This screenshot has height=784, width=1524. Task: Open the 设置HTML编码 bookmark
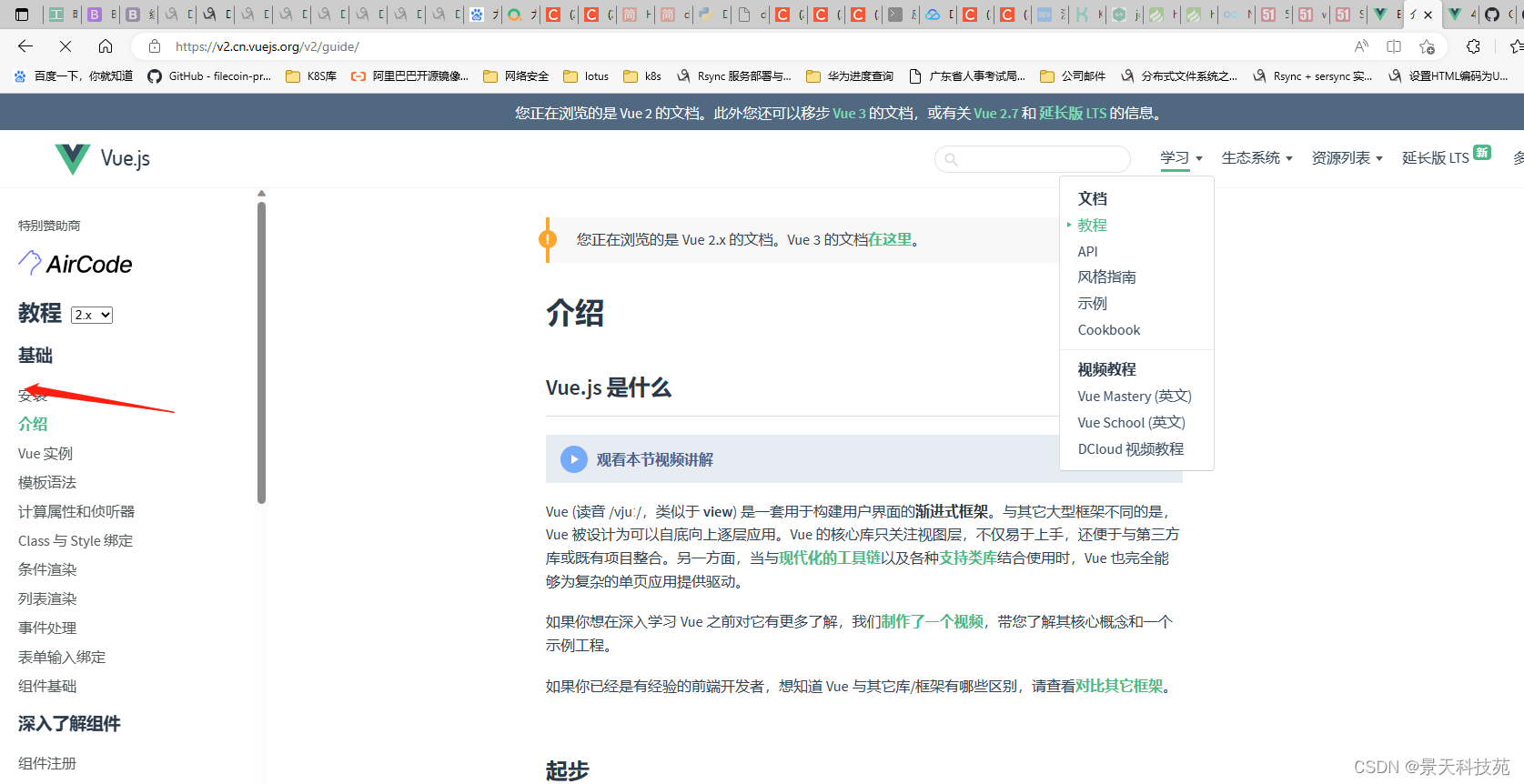(x=1448, y=76)
